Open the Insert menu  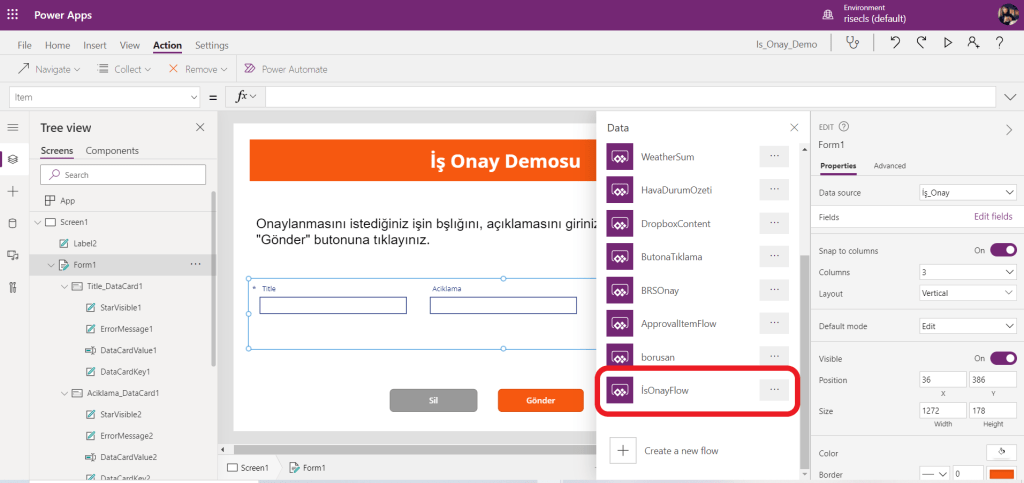click(x=95, y=45)
